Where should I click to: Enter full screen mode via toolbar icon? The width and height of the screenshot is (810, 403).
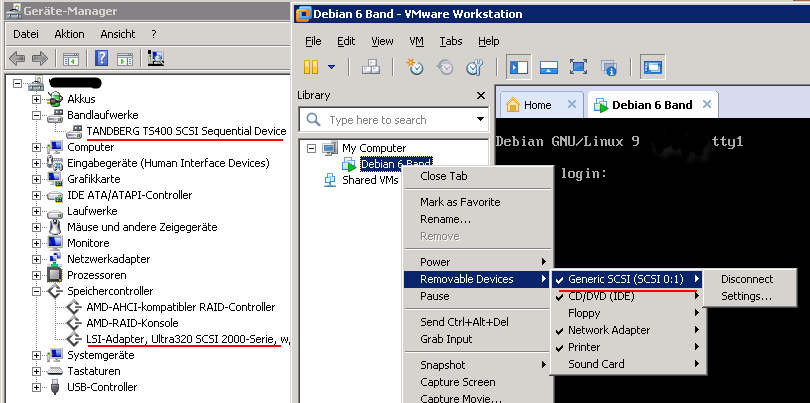click(x=578, y=67)
